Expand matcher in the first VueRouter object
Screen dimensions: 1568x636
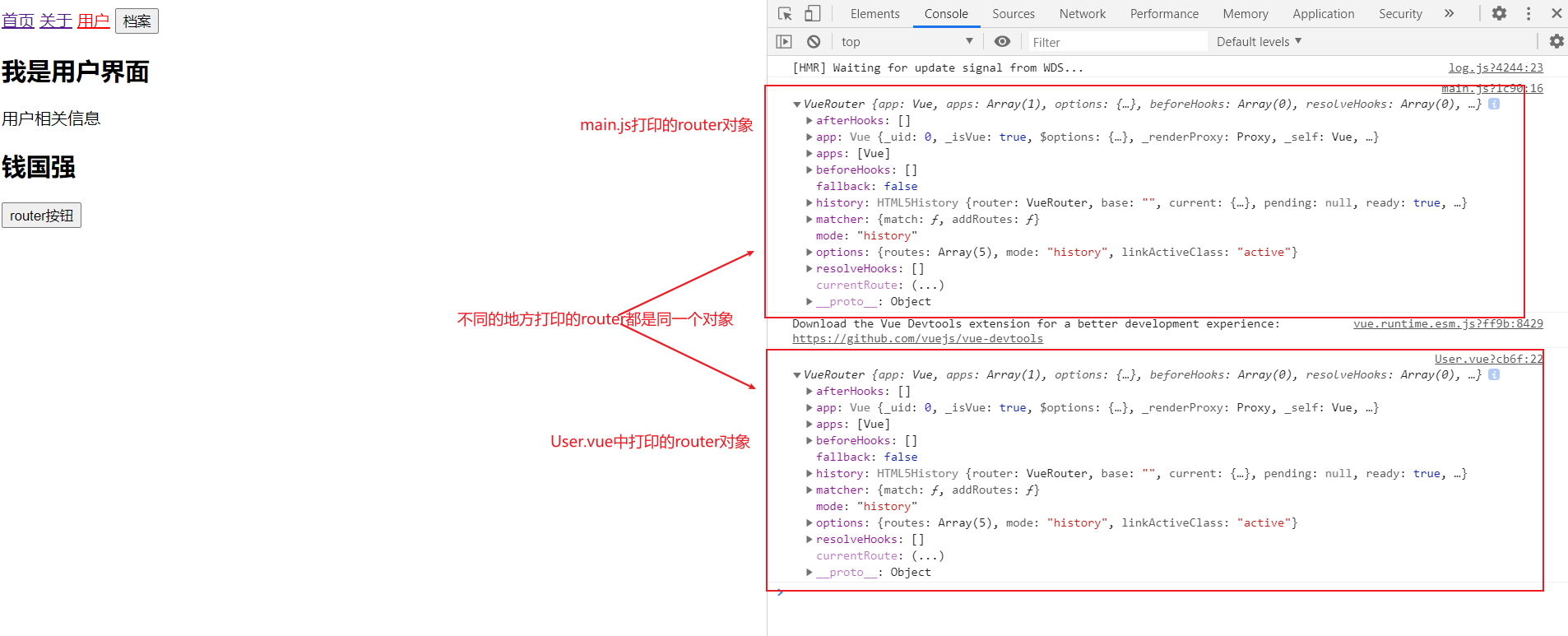click(810, 220)
